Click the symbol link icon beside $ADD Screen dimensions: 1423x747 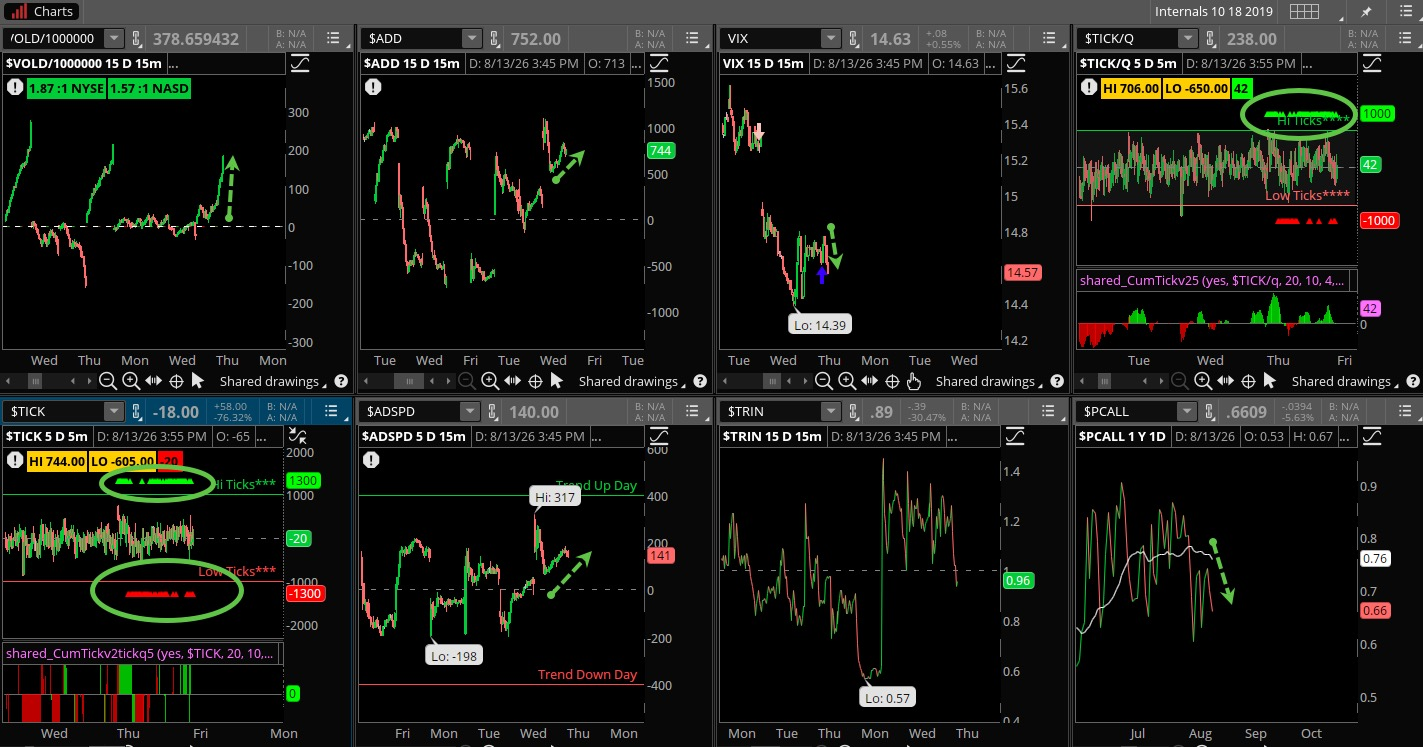tap(496, 39)
